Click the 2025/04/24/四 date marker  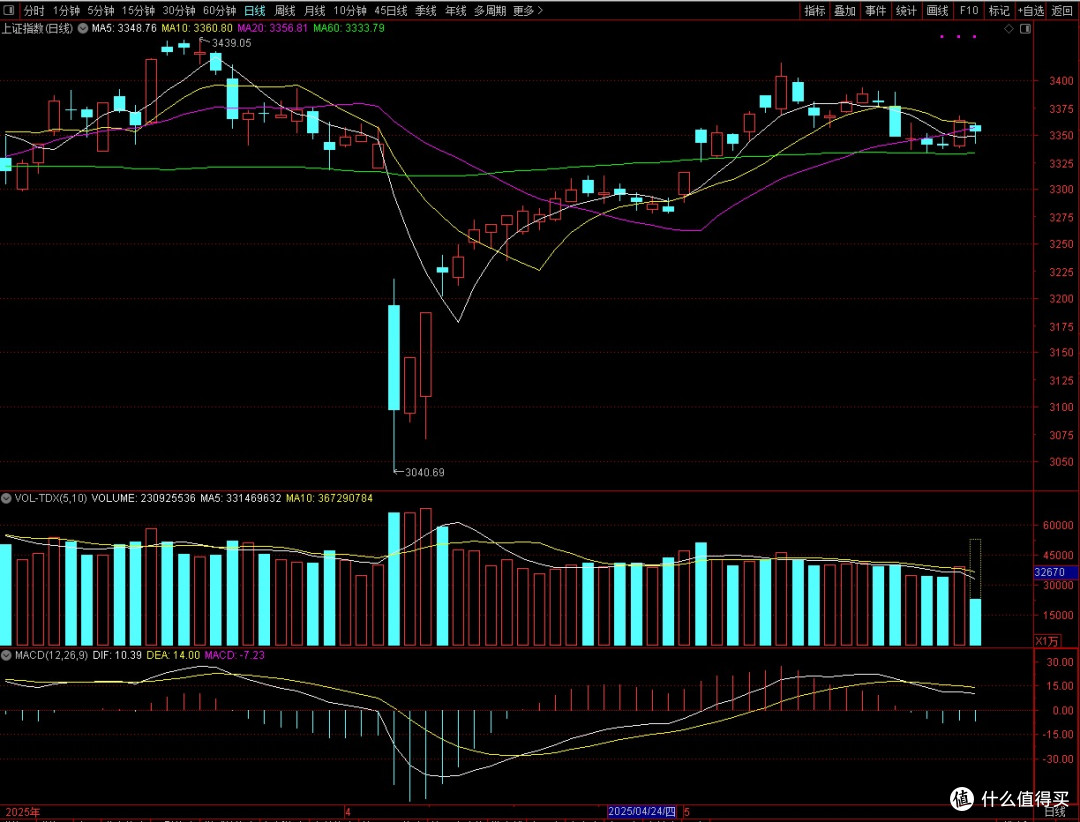(x=642, y=812)
